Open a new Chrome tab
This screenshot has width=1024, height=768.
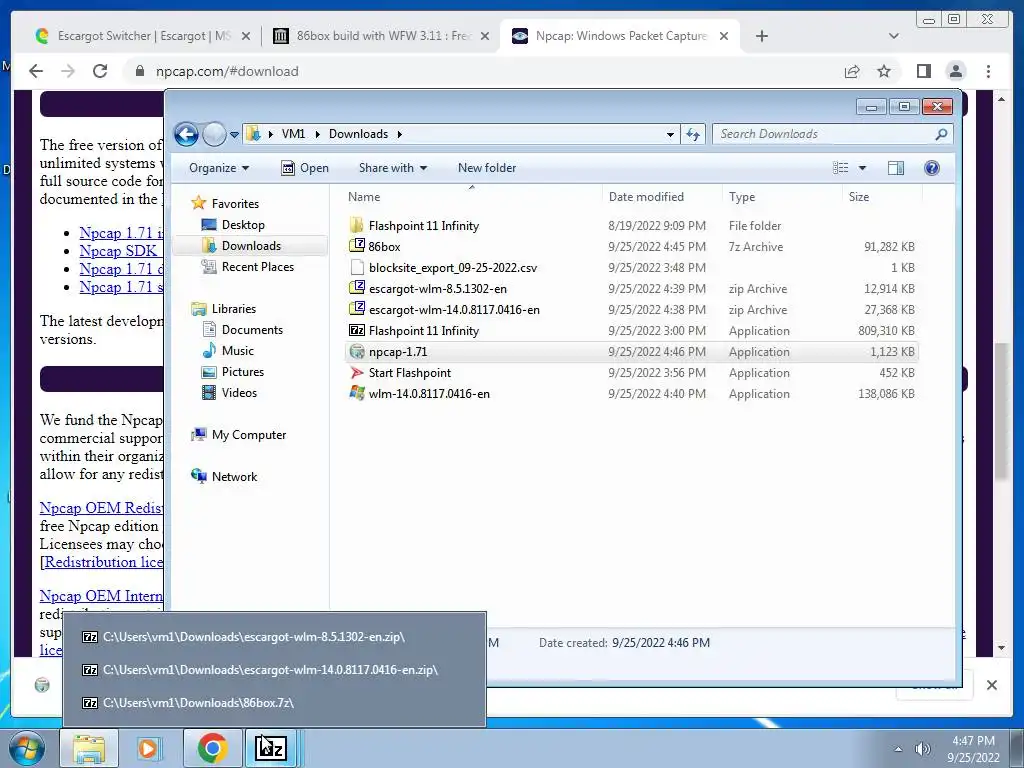coord(761,36)
